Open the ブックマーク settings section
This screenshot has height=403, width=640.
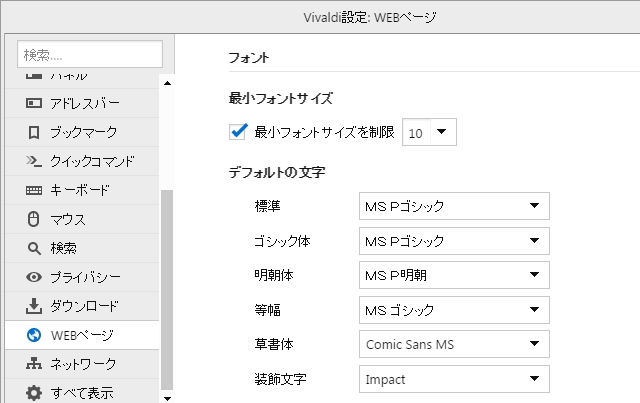pyautogui.click(x=82, y=132)
